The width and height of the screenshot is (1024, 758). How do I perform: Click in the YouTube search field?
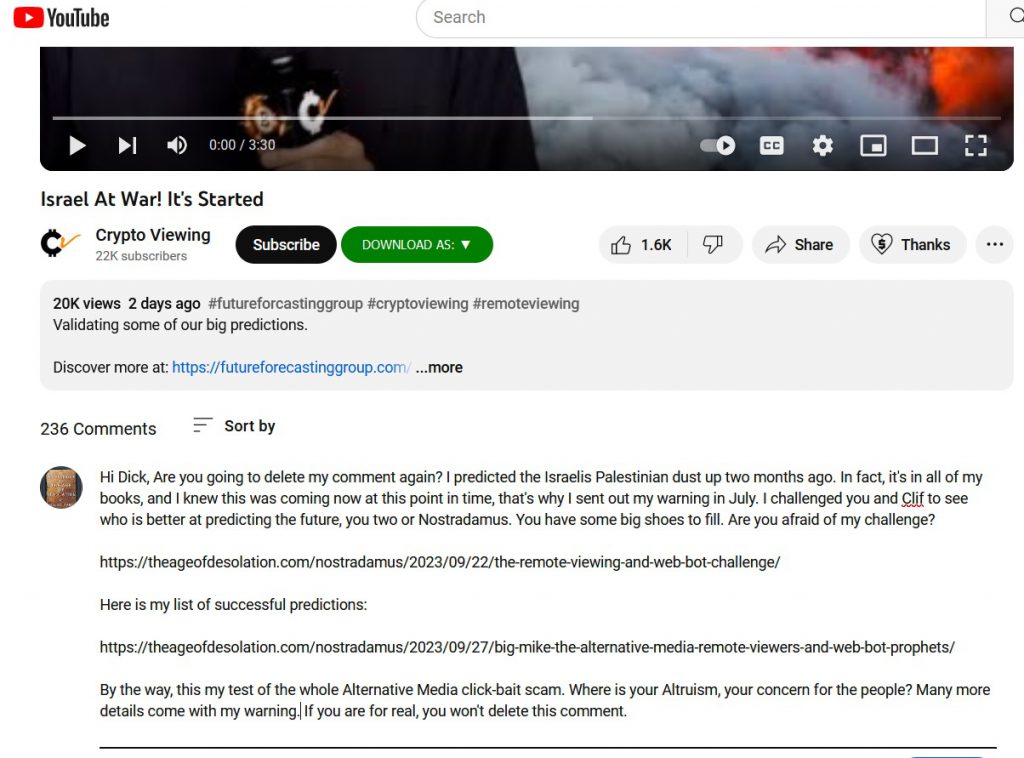coord(701,18)
